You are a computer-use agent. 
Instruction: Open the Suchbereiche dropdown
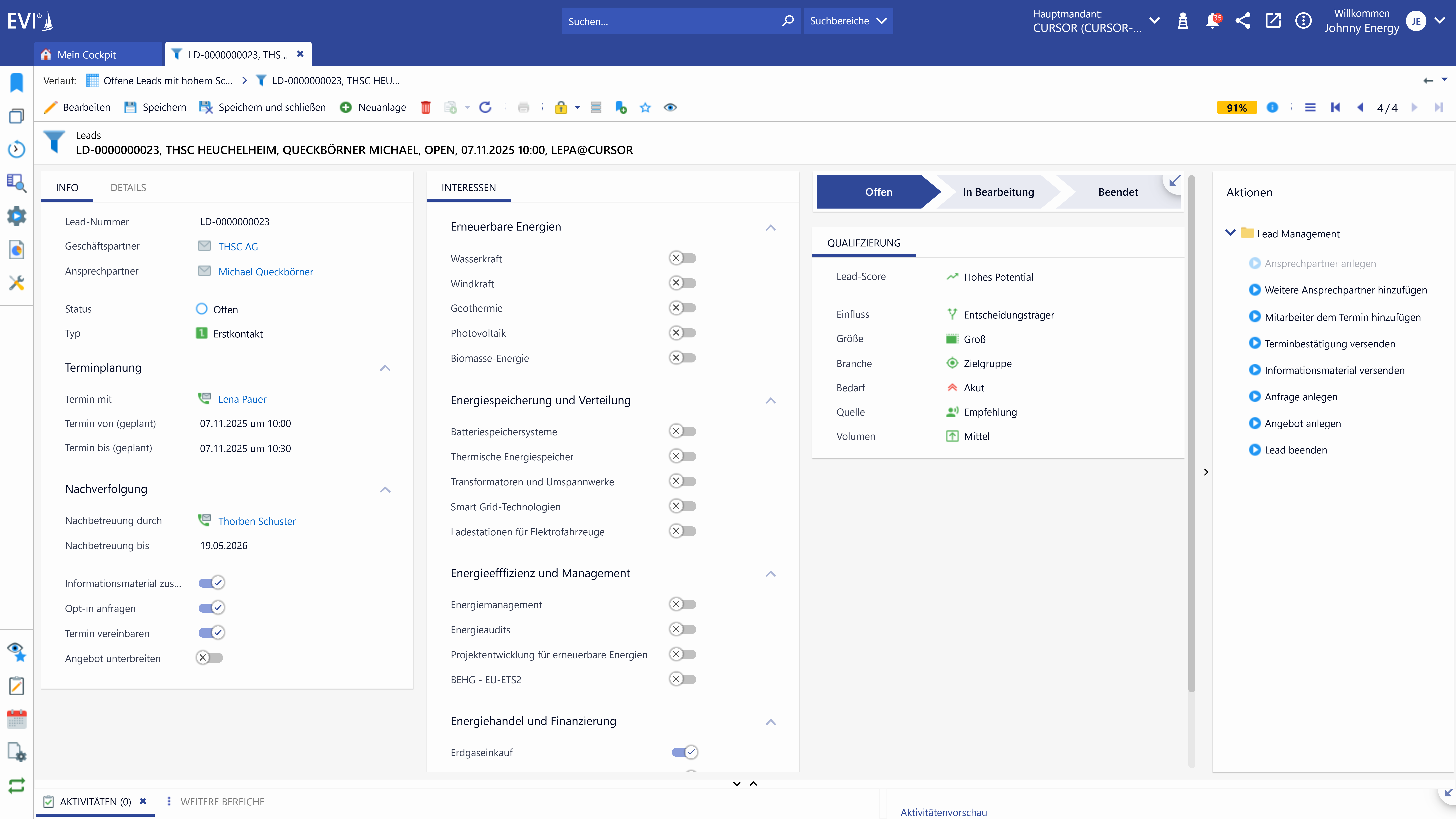[848, 21]
